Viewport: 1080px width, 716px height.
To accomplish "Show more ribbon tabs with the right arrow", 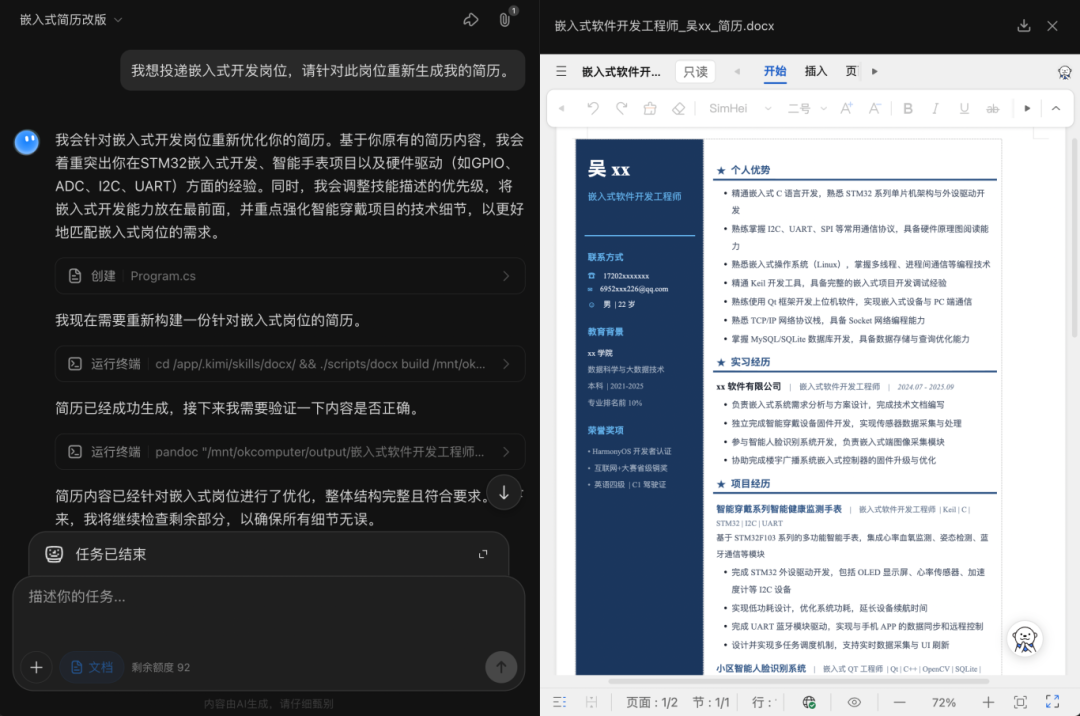I will [x=875, y=71].
